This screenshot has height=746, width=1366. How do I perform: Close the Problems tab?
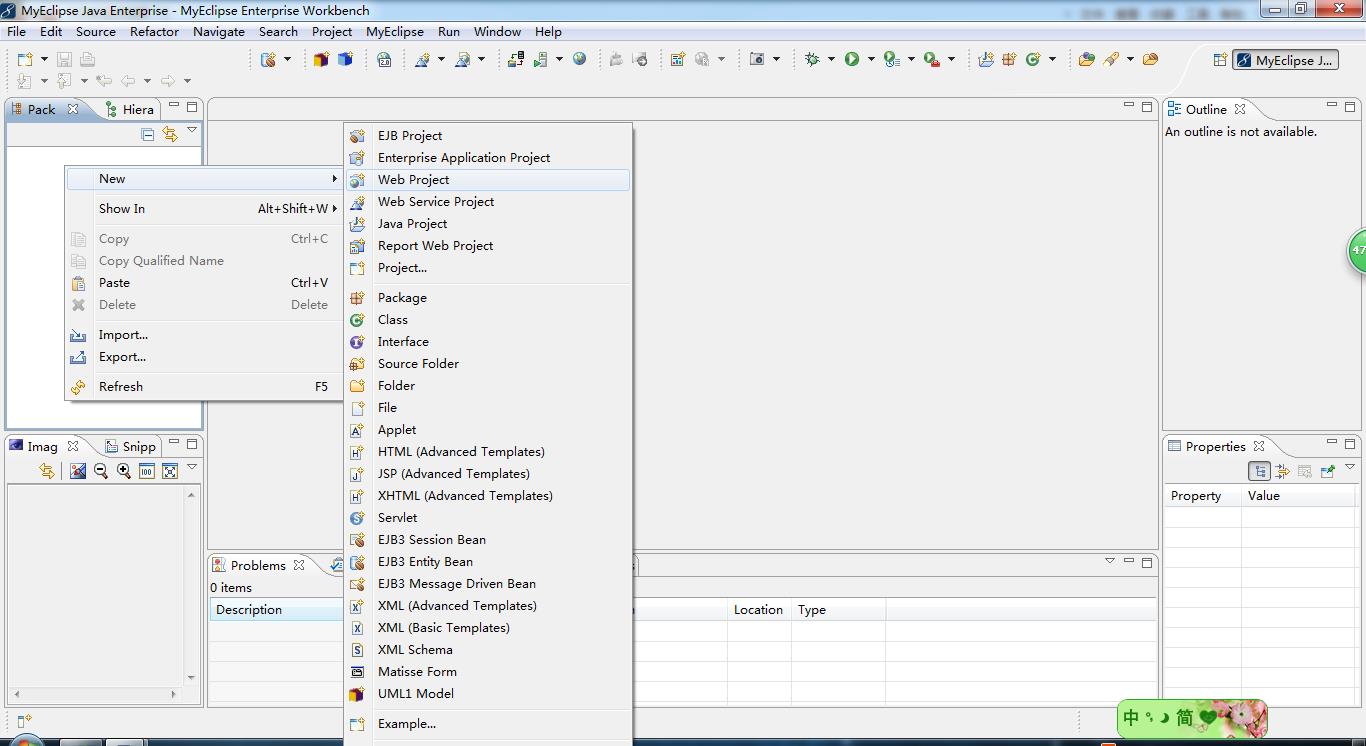coord(299,565)
